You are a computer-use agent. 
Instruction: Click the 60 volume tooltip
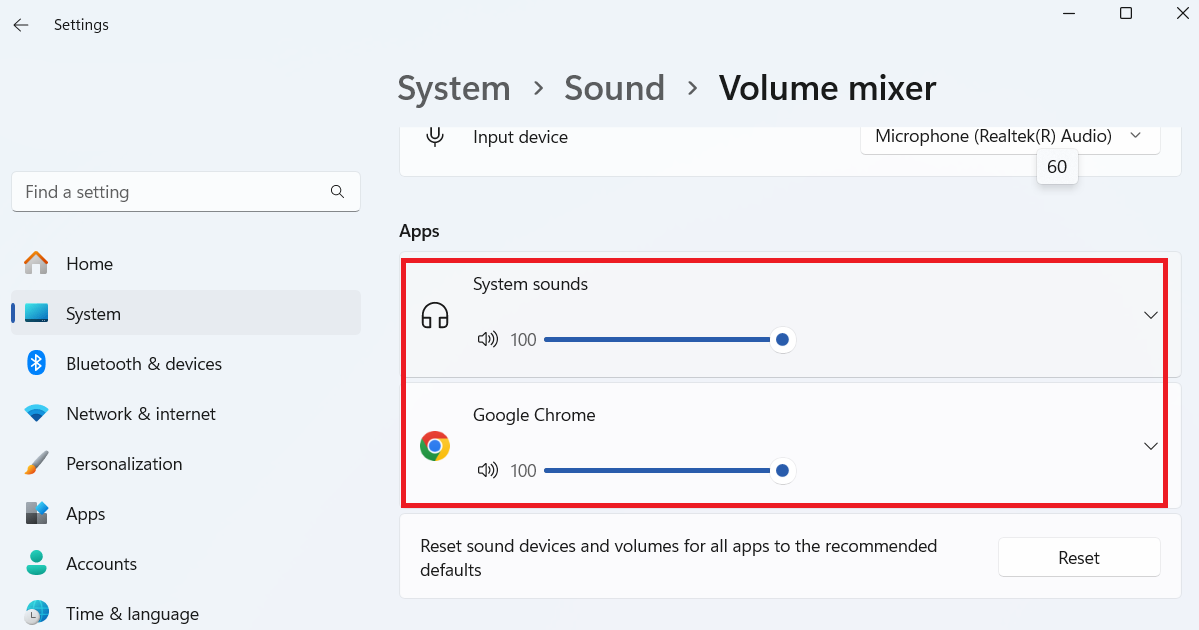pos(1057,167)
